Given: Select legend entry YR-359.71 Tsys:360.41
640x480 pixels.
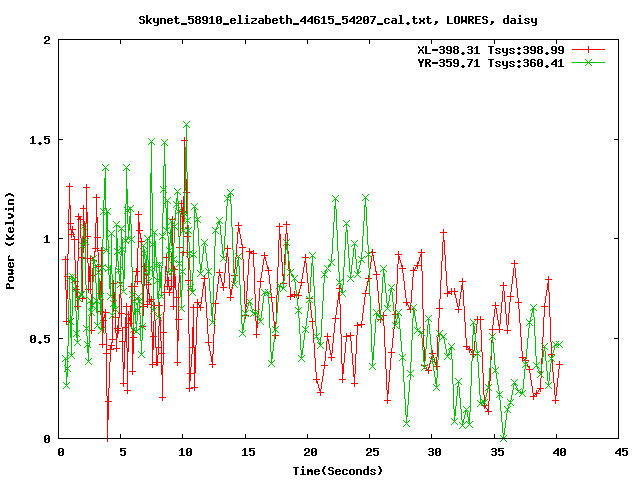Looking at the screenshot, I should tap(491, 63).
